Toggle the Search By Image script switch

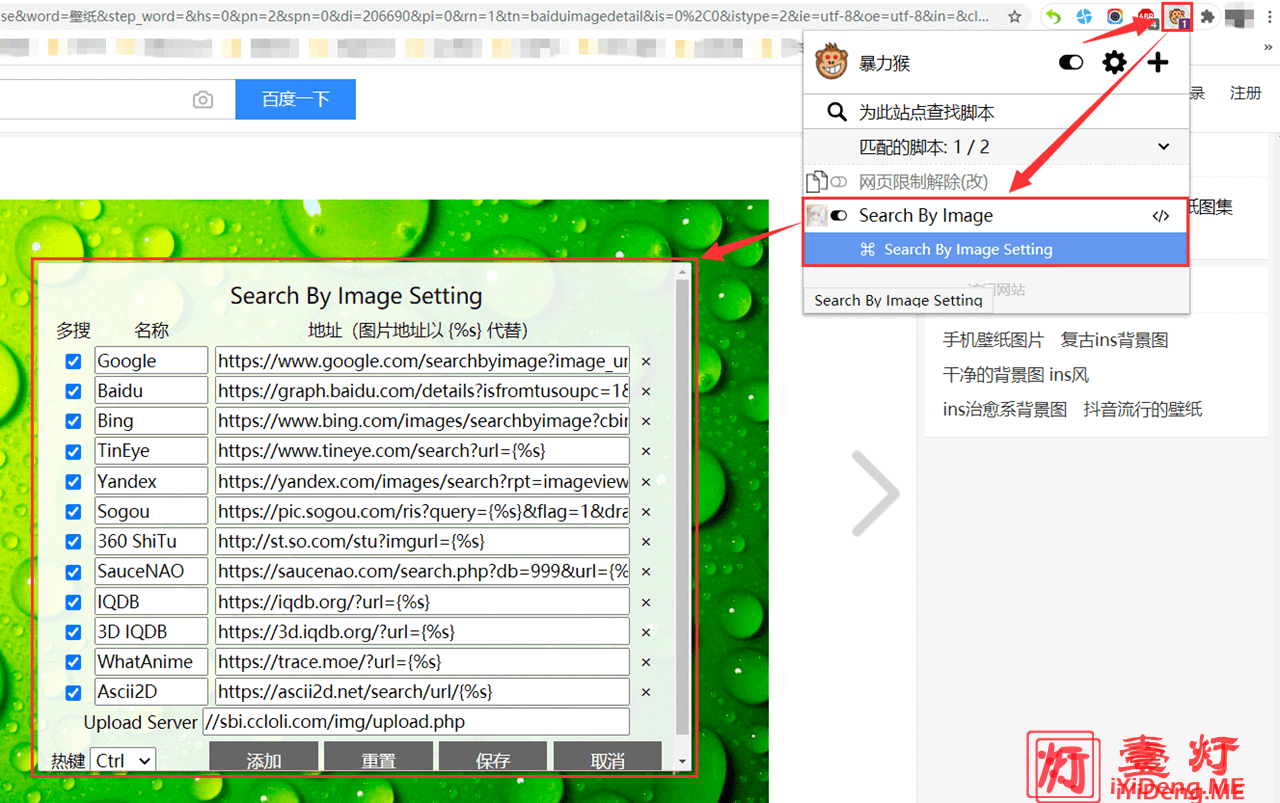tap(839, 216)
